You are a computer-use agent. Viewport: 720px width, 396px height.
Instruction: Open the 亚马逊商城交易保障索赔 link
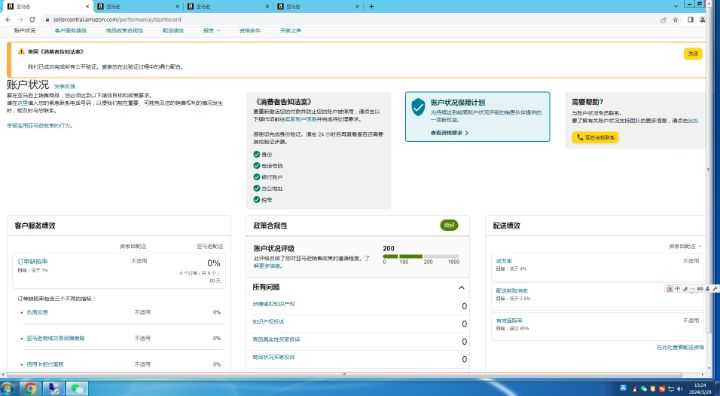56,339
